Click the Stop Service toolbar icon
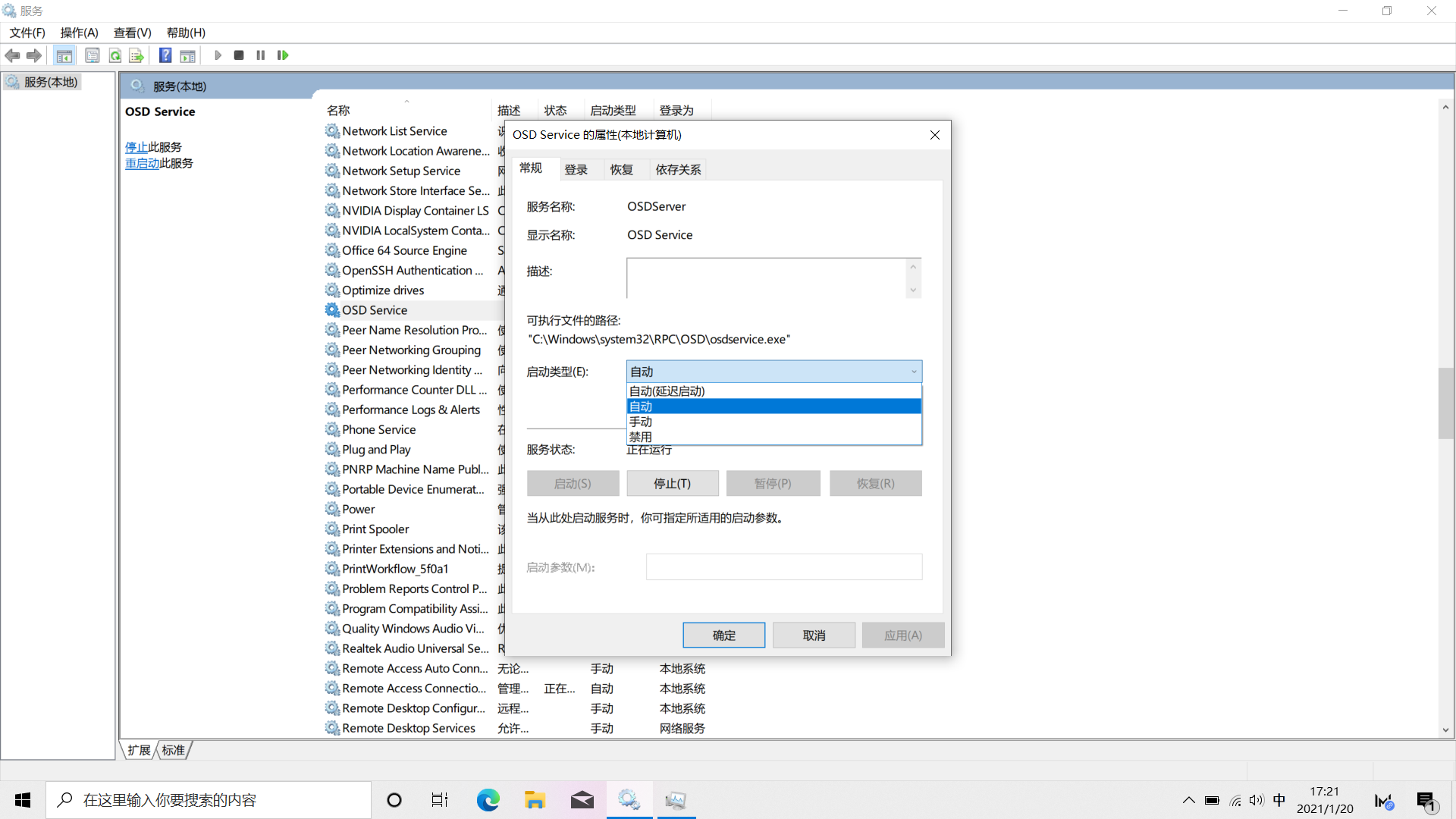Screen dimensions: 1456x819 pyautogui.click(x=239, y=55)
